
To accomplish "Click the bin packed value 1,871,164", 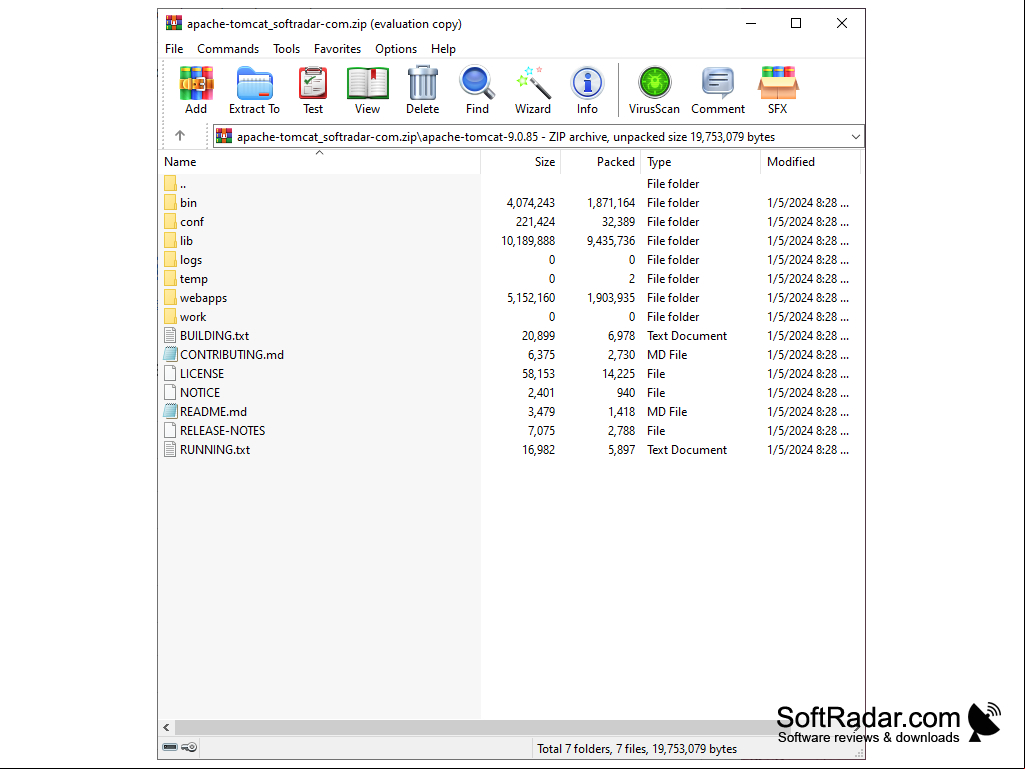I will 611,203.
